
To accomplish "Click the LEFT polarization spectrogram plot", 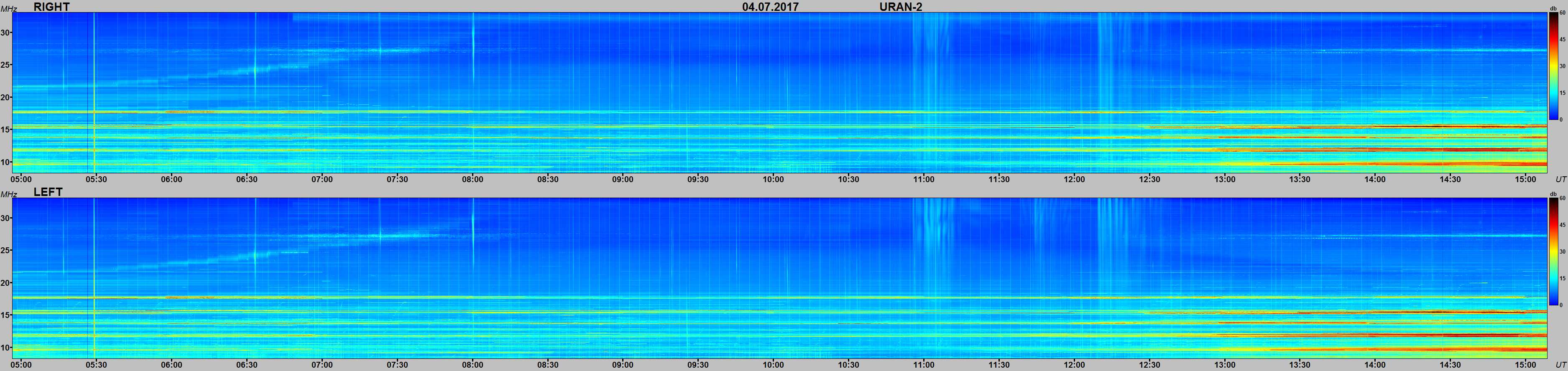I will pos(780,278).
